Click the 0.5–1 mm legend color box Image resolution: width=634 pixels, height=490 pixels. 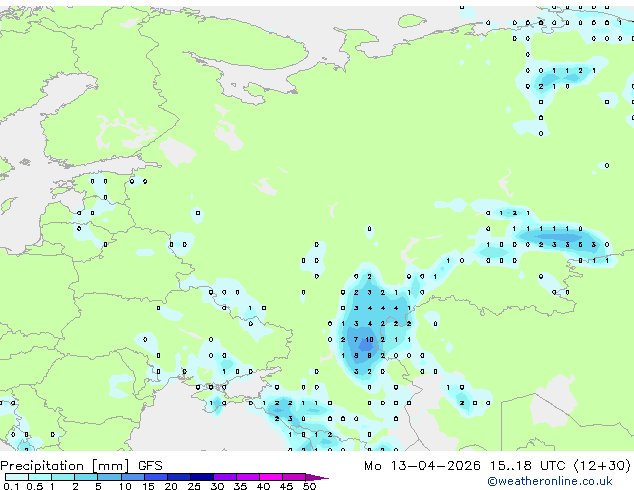[x=40, y=477]
